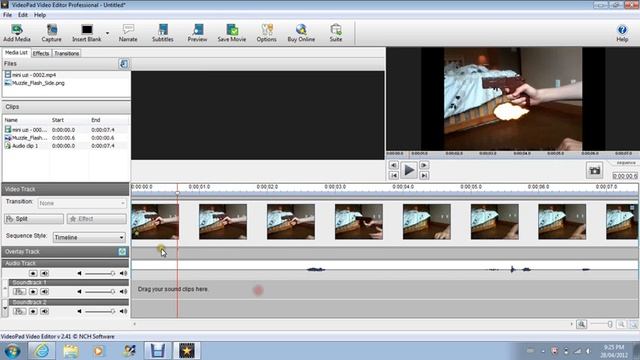Toggle Audio Track mute button

tap(44, 273)
